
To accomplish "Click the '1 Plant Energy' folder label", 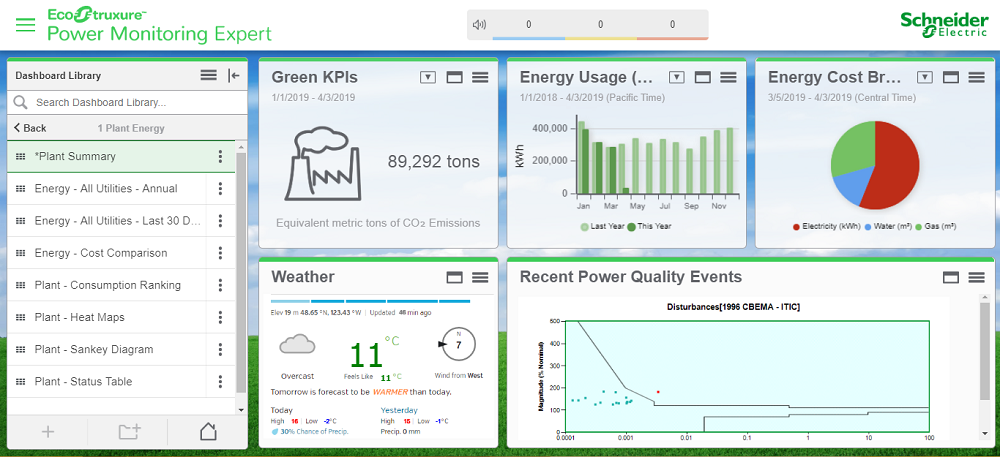I will [131, 128].
